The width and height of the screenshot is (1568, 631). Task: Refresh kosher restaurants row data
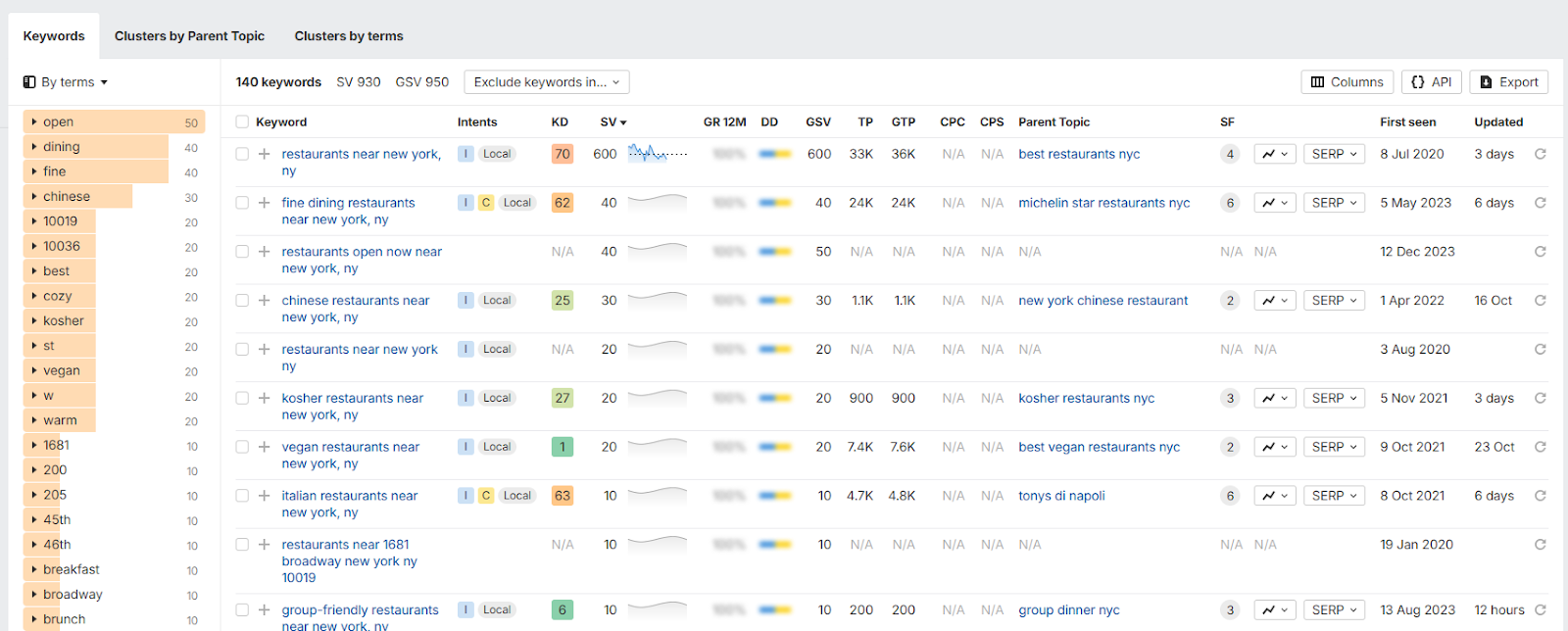tap(1540, 398)
